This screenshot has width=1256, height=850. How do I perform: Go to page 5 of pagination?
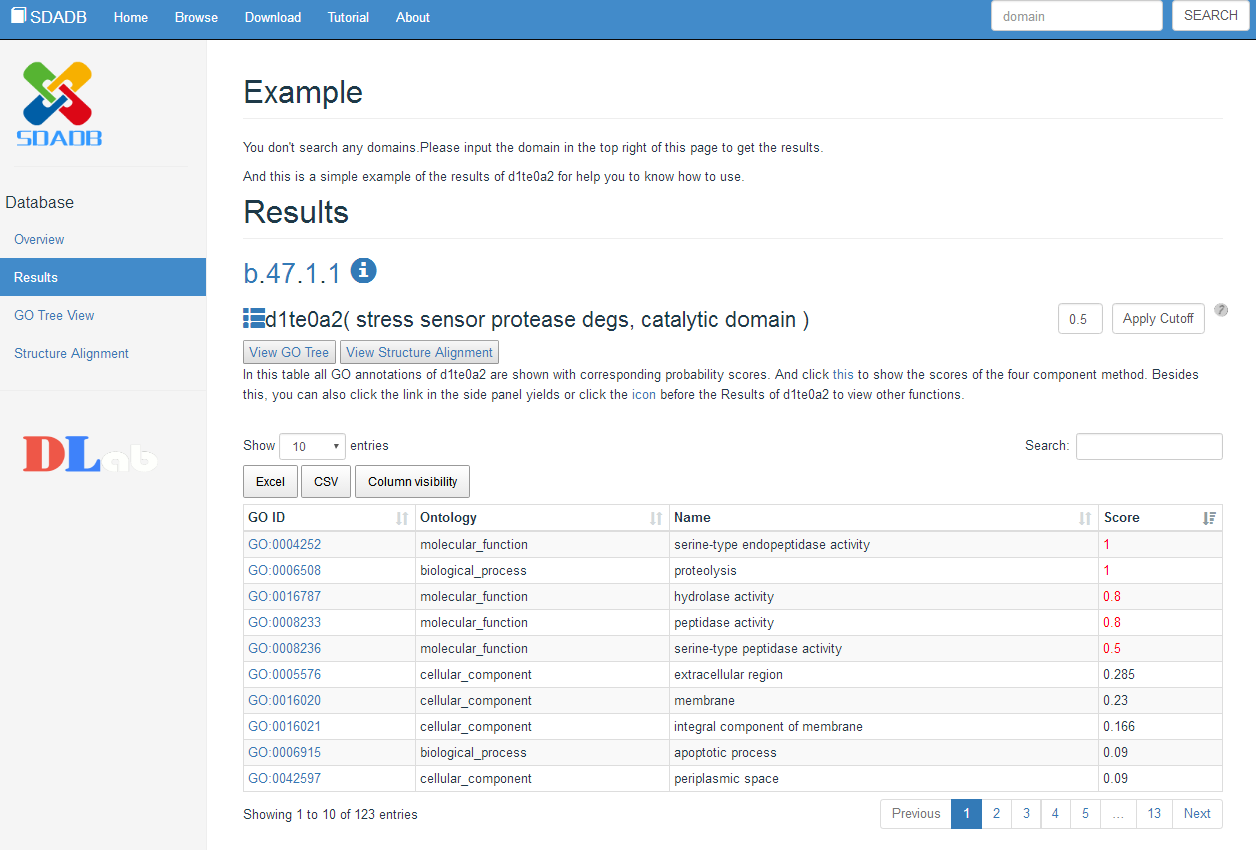(1085, 814)
